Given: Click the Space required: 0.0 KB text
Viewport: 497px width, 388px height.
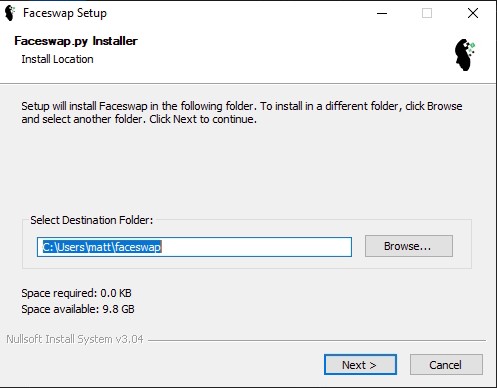Looking at the screenshot, I should [76, 293].
